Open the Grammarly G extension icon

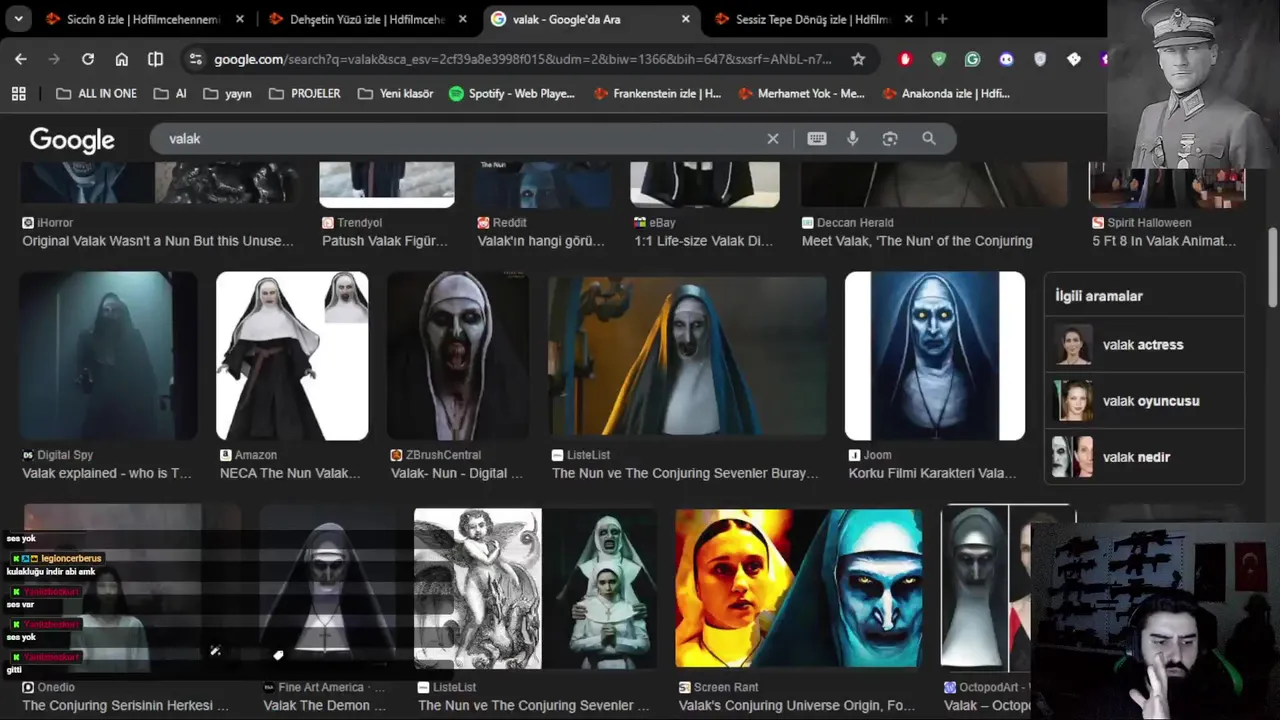(972, 59)
